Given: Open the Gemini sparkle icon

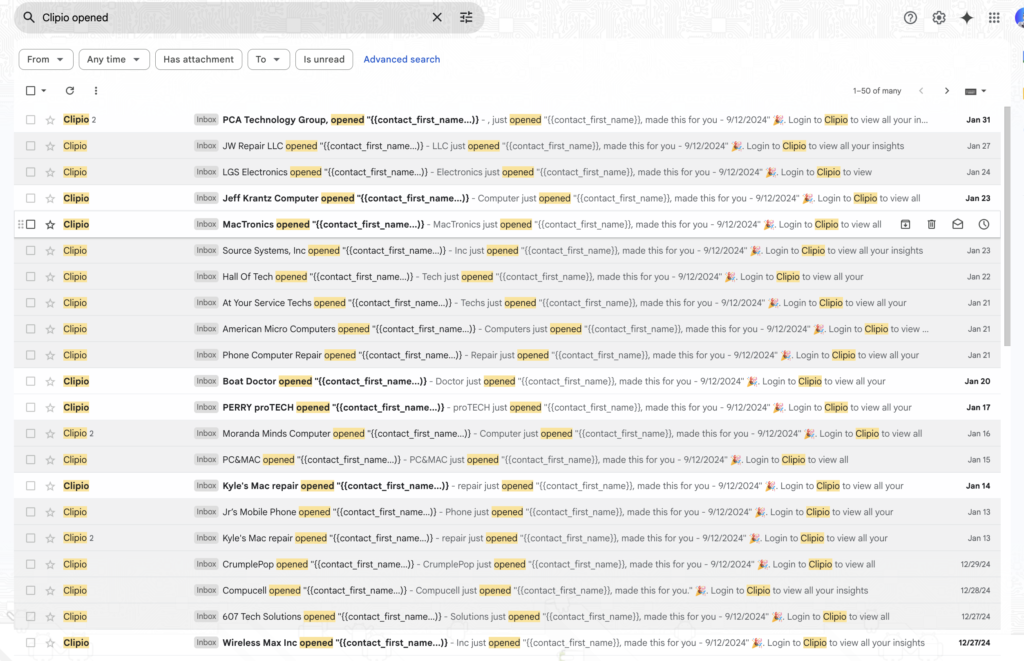Looking at the screenshot, I should [x=966, y=17].
